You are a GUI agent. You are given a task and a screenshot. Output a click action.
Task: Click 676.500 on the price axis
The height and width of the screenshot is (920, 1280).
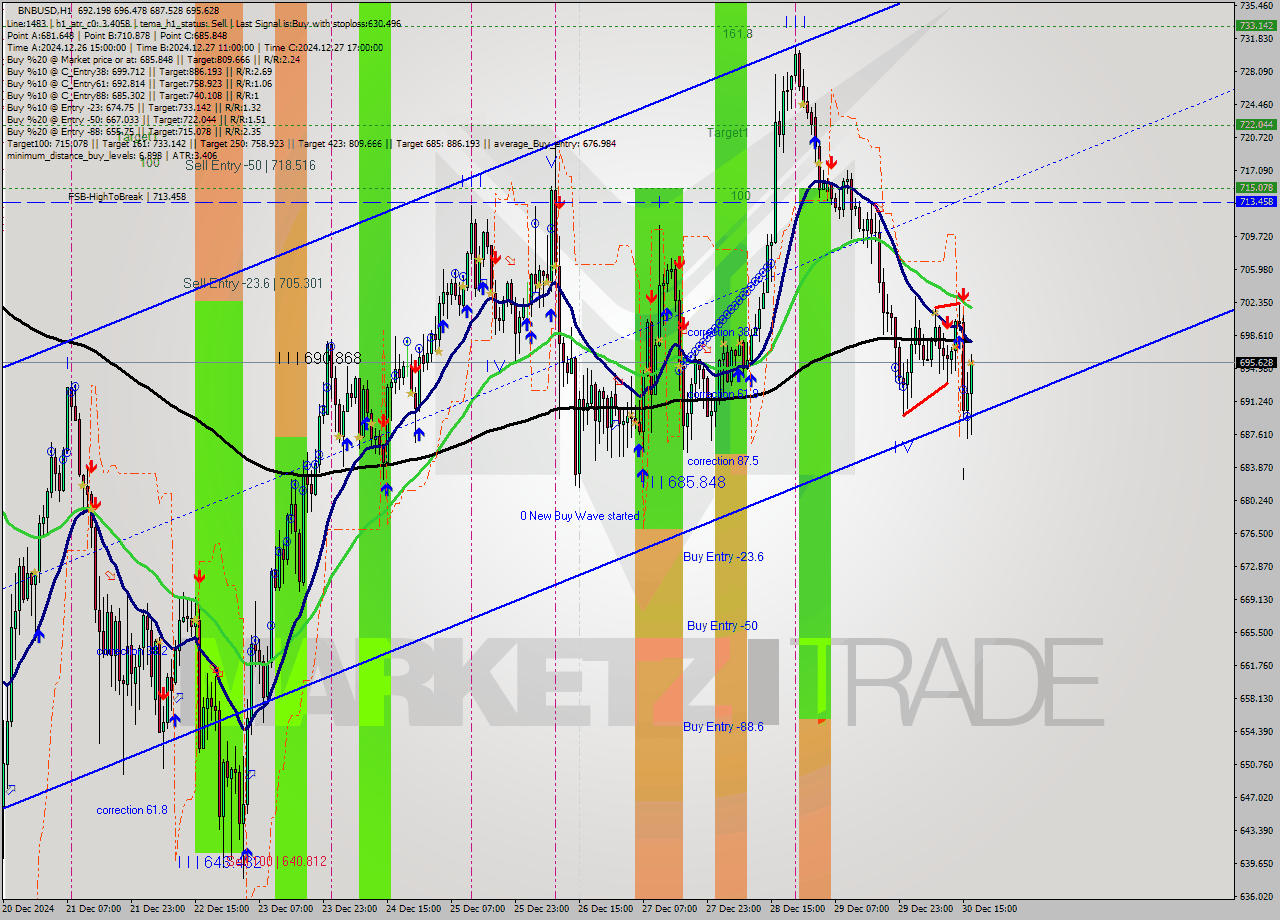point(1256,533)
